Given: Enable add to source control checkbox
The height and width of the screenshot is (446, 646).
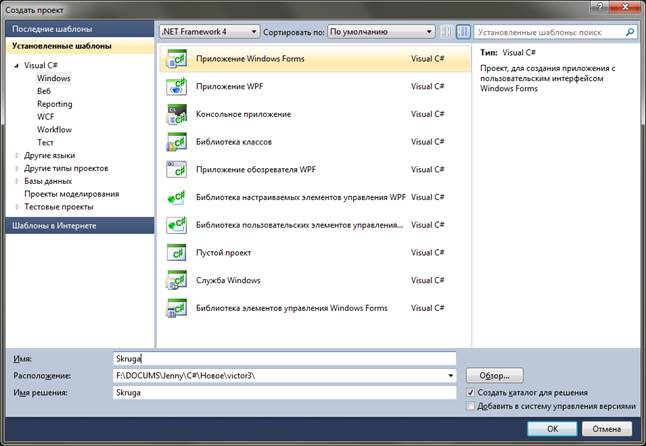Looking at the screenshot, I should (471, 407).
